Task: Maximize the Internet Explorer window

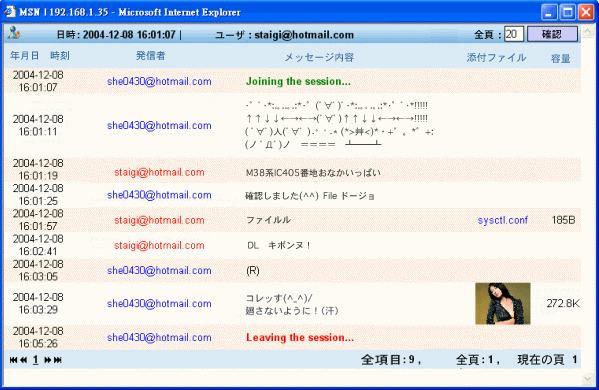Action: tap(568, 12)
